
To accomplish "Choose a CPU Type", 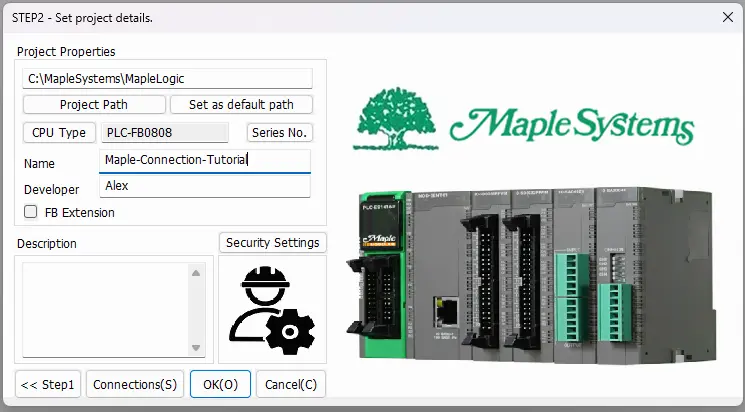I will tap(59, 133).
